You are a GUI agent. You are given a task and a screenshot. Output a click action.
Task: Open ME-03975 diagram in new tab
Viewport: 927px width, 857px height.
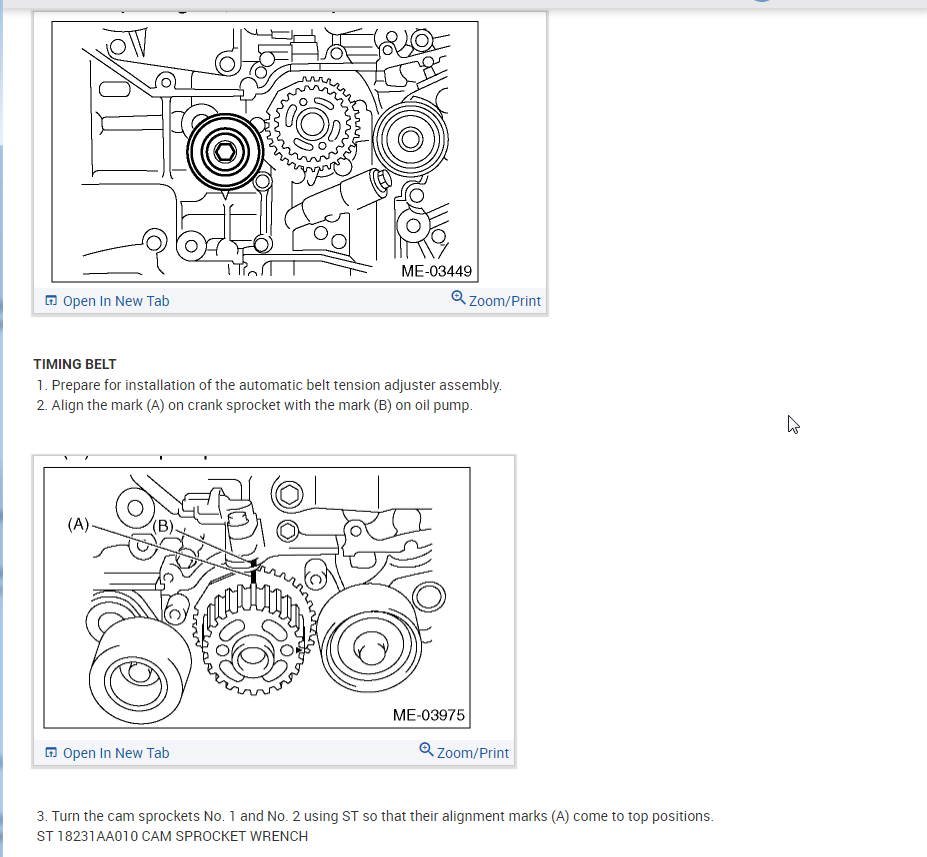click(107, 753)
